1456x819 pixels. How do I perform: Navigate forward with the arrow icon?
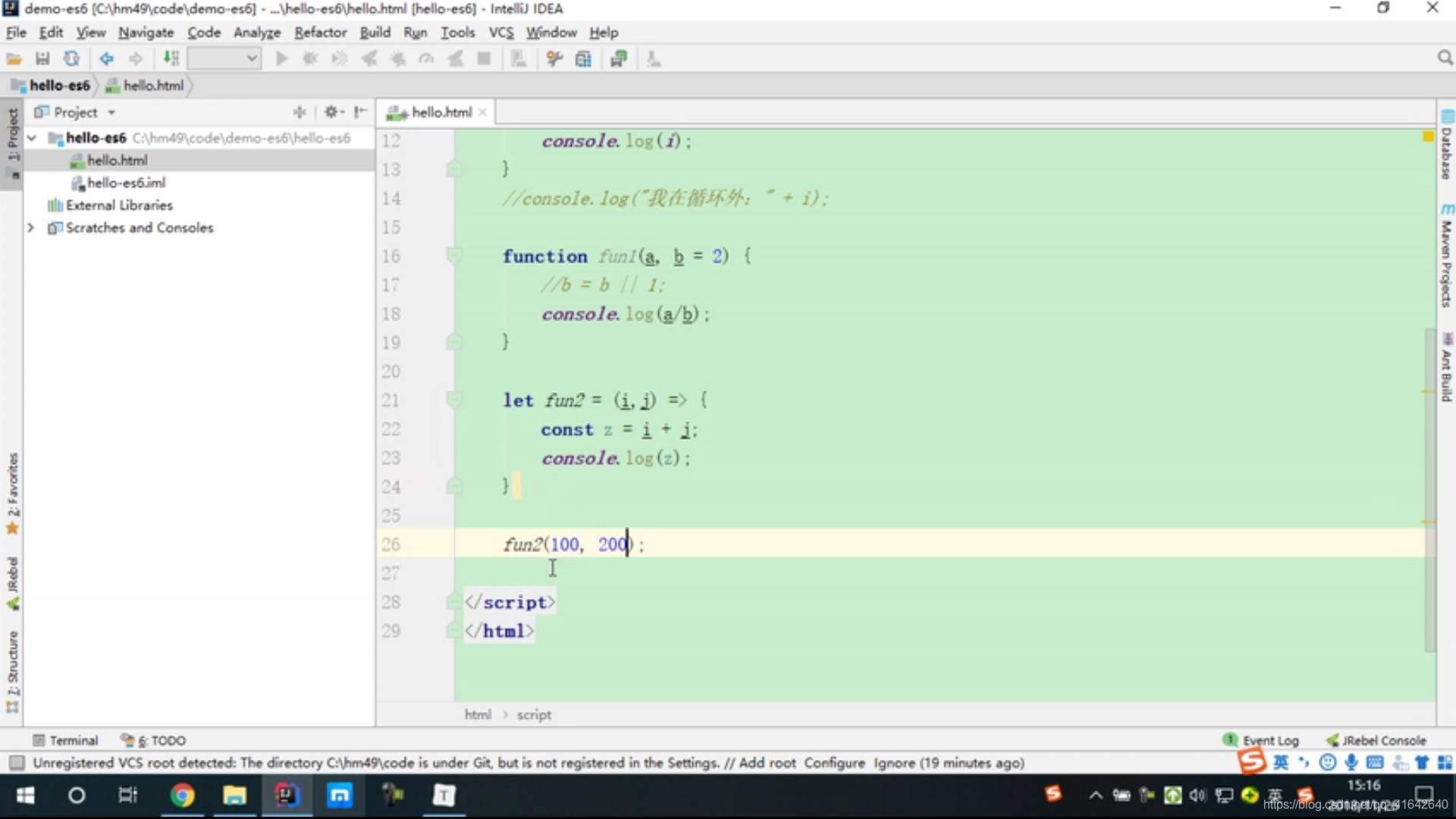pyautogui.click(x=136, y=59)
